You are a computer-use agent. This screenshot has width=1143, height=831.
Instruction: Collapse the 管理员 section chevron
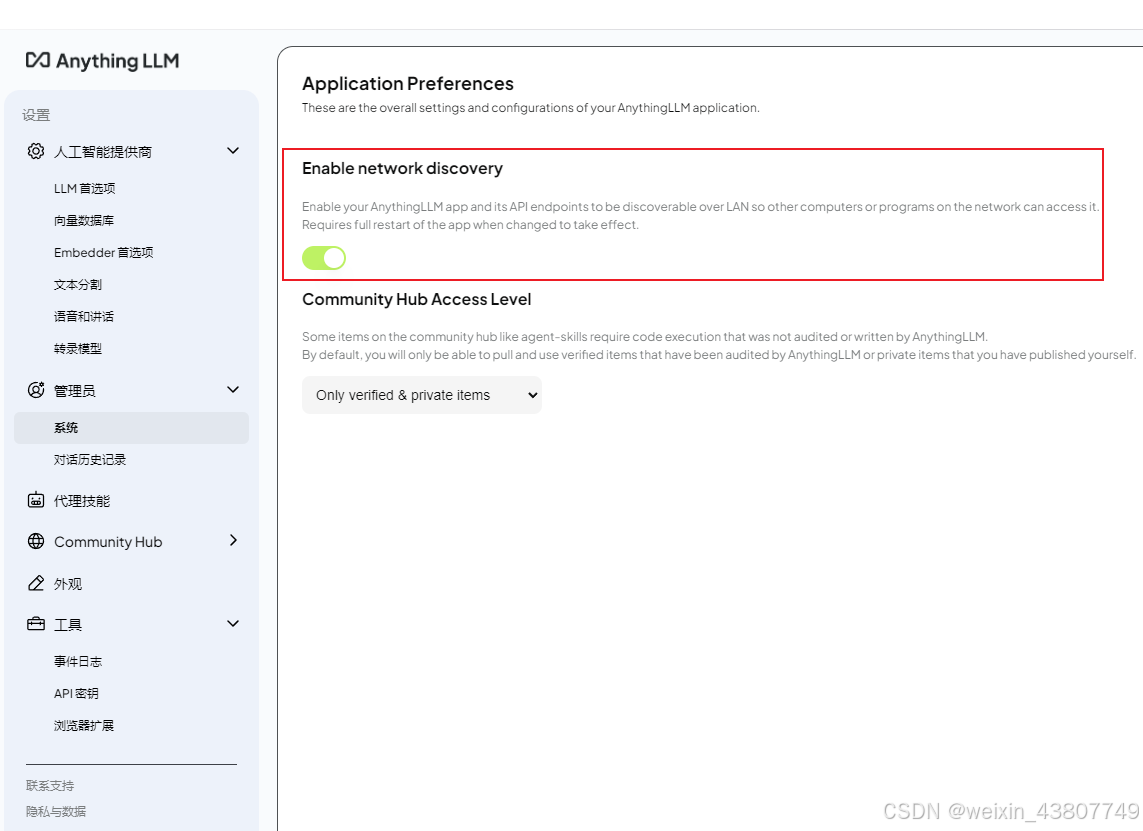(233, 390)
